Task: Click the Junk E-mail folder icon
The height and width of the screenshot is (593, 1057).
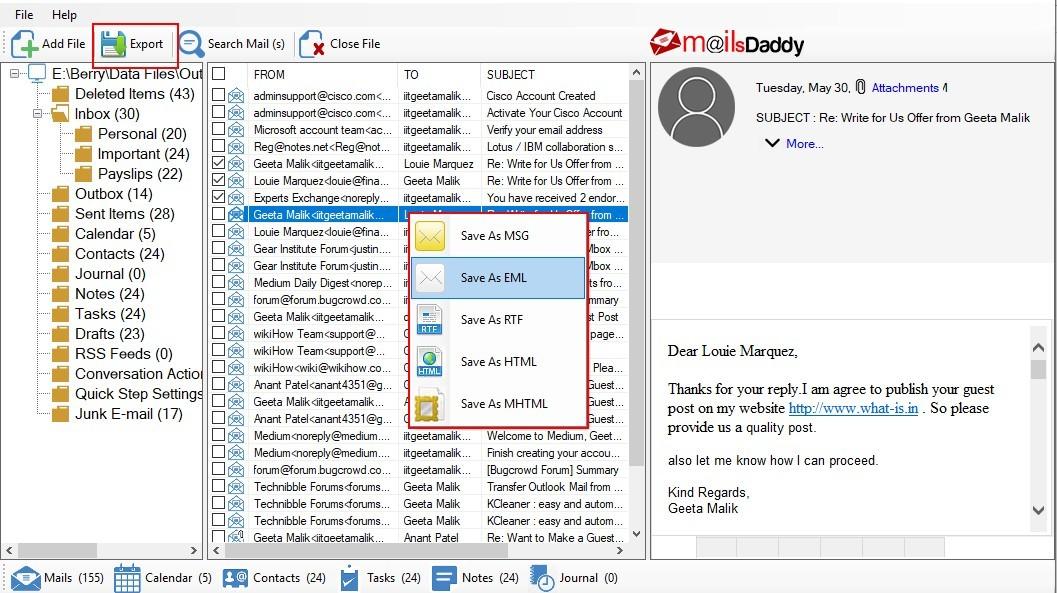Action: pyautogui.click(x=61, y=414)
